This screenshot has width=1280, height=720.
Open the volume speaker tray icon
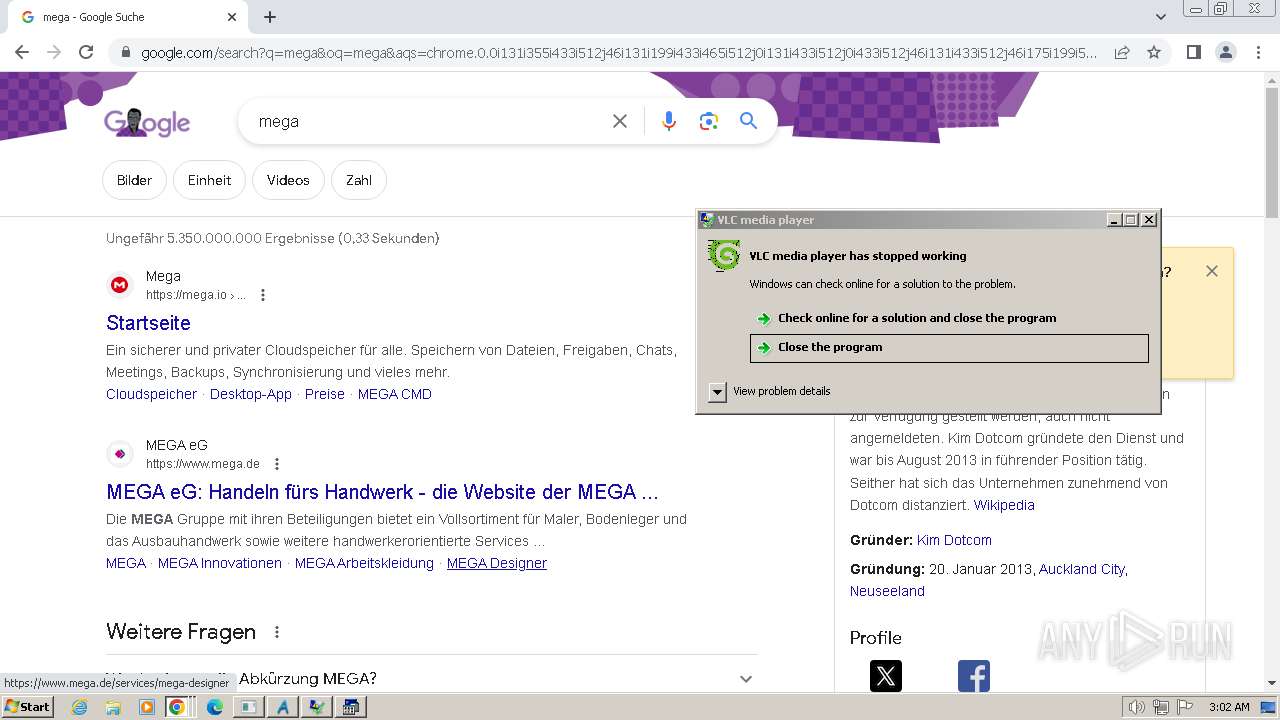pyautogui.click(x=1137, y=707)
